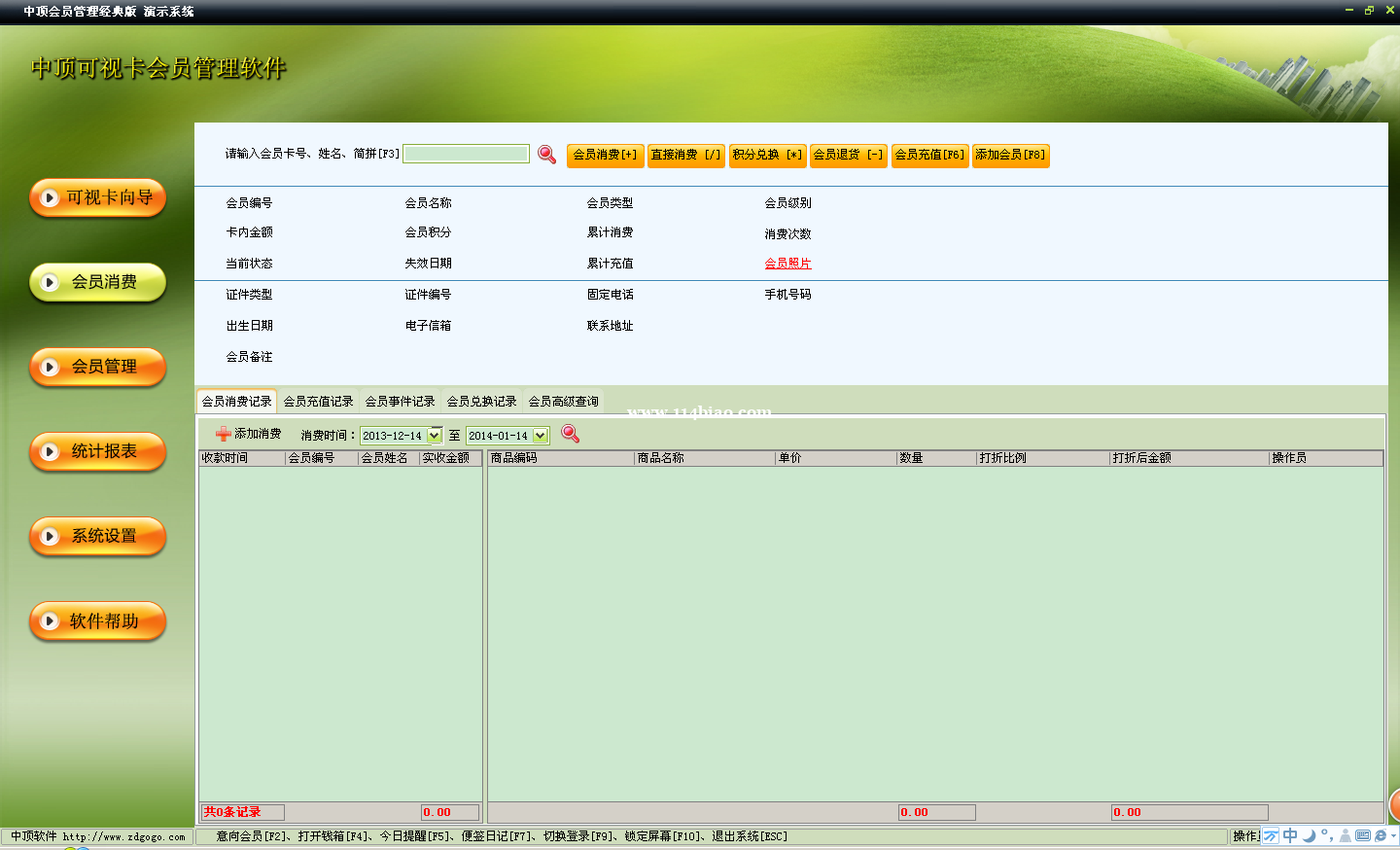
Task: Click the 中顶软件 http://www.zdgogo.com status text
Action: pos(97,836)
